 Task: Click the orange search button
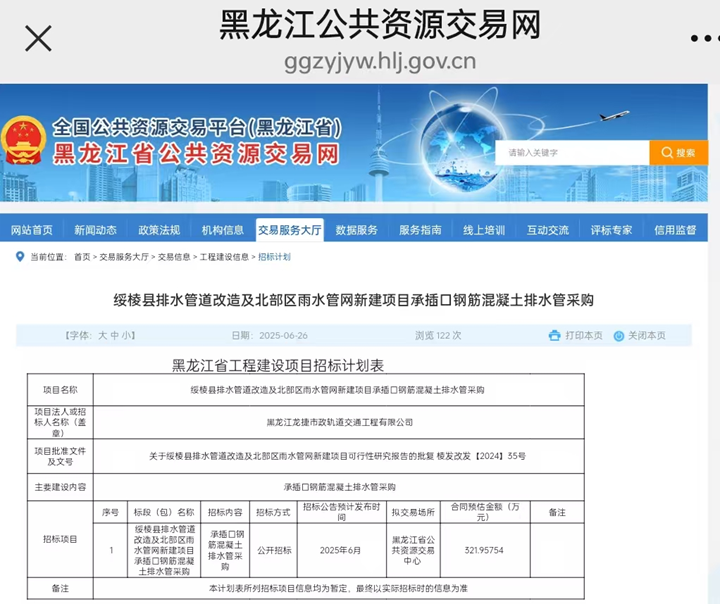[x=679, y=152]
